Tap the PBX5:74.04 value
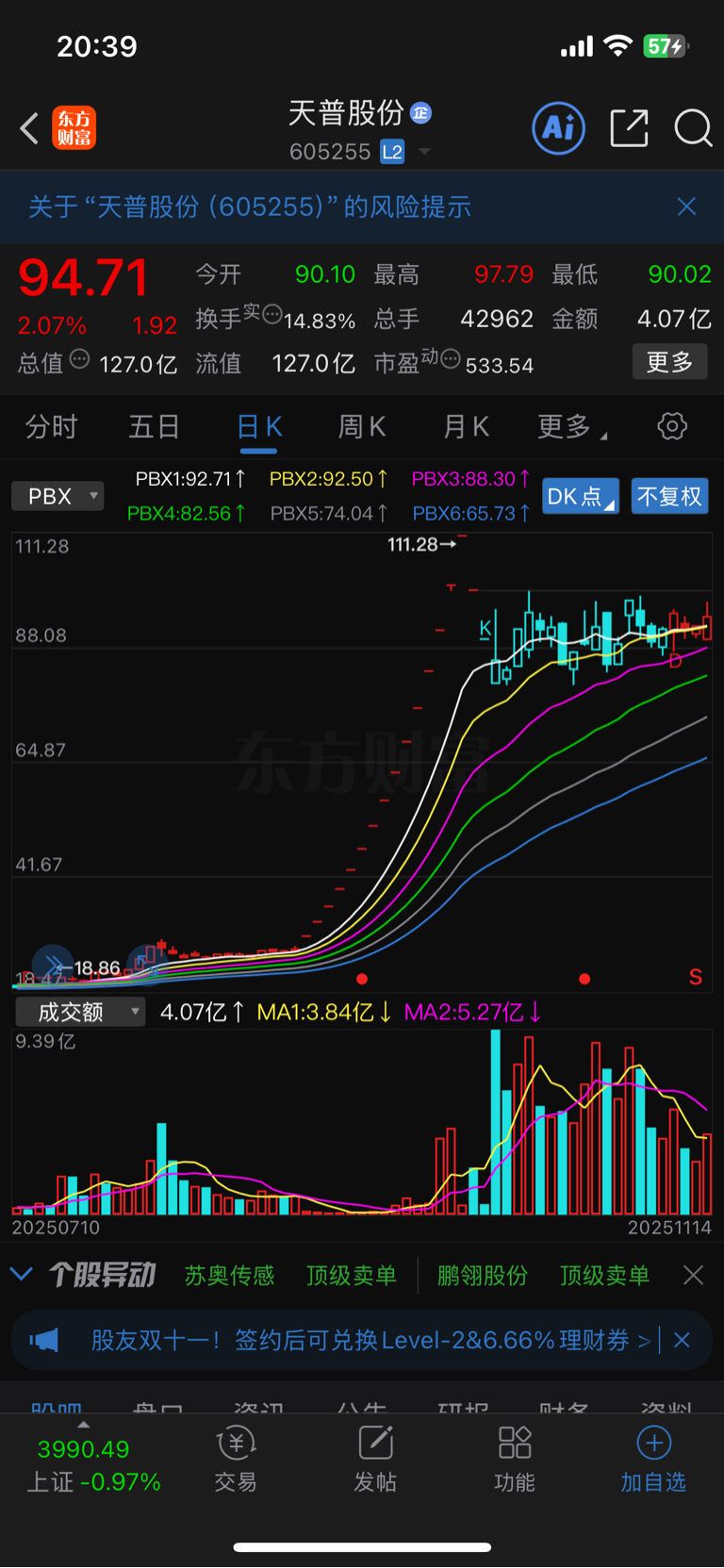The width and height of the screenshot is (724, 1568). pos(329,514)
